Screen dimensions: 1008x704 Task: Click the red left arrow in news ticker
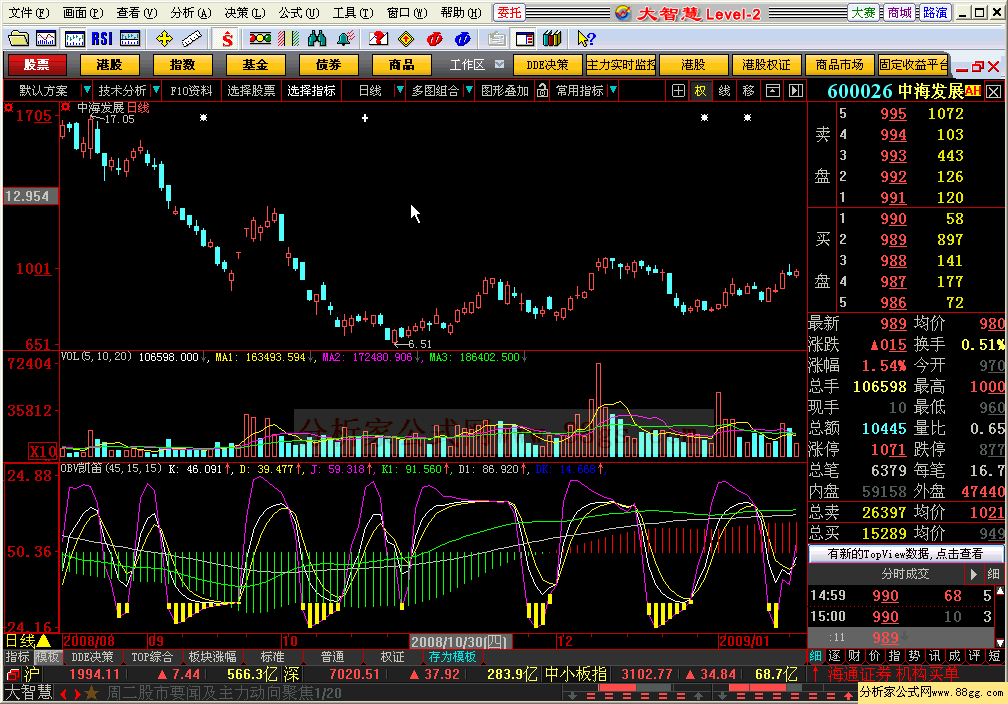pos(64,694)
